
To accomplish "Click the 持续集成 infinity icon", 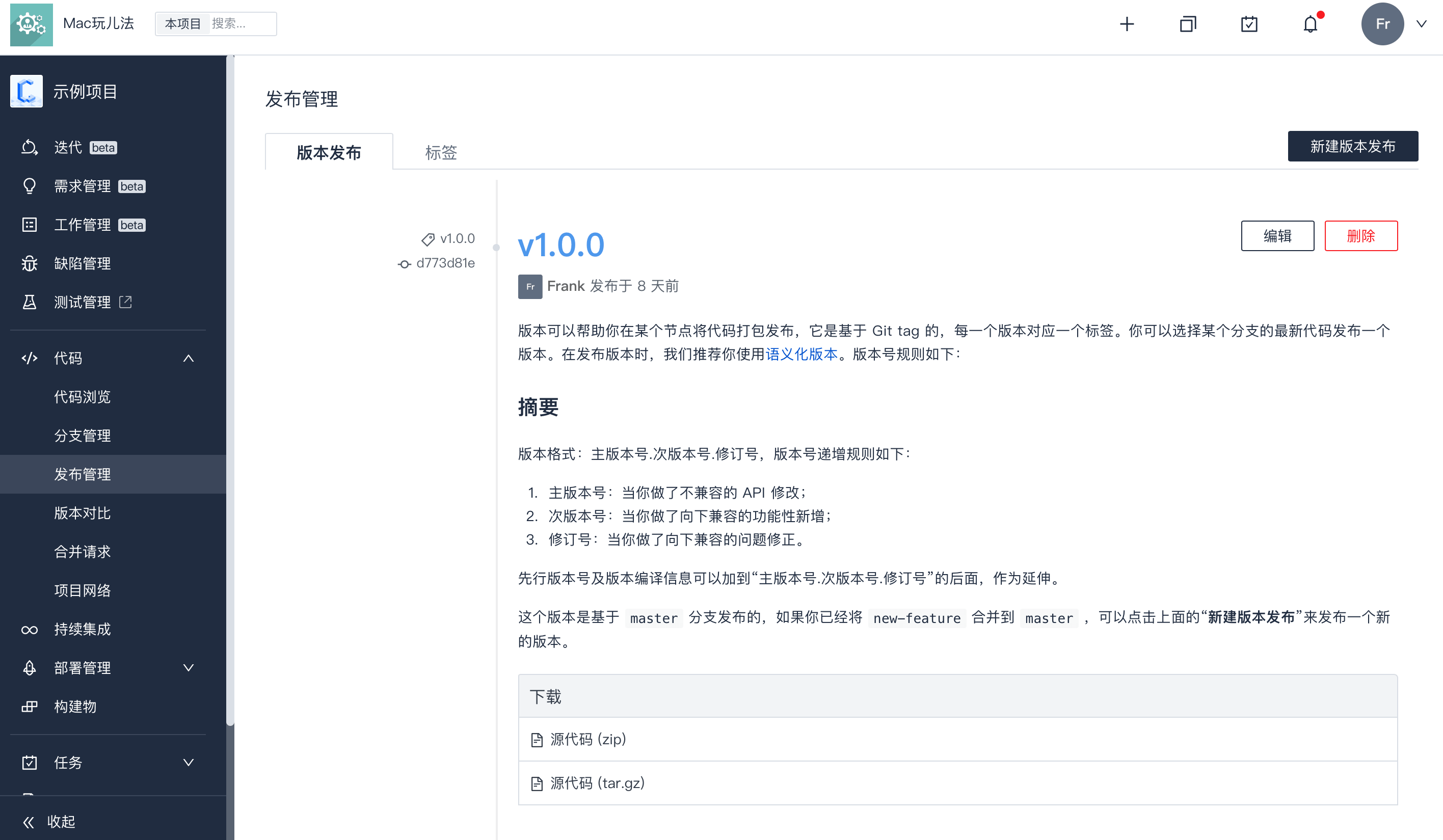I will pyautogui.click(x=29, y=629).
